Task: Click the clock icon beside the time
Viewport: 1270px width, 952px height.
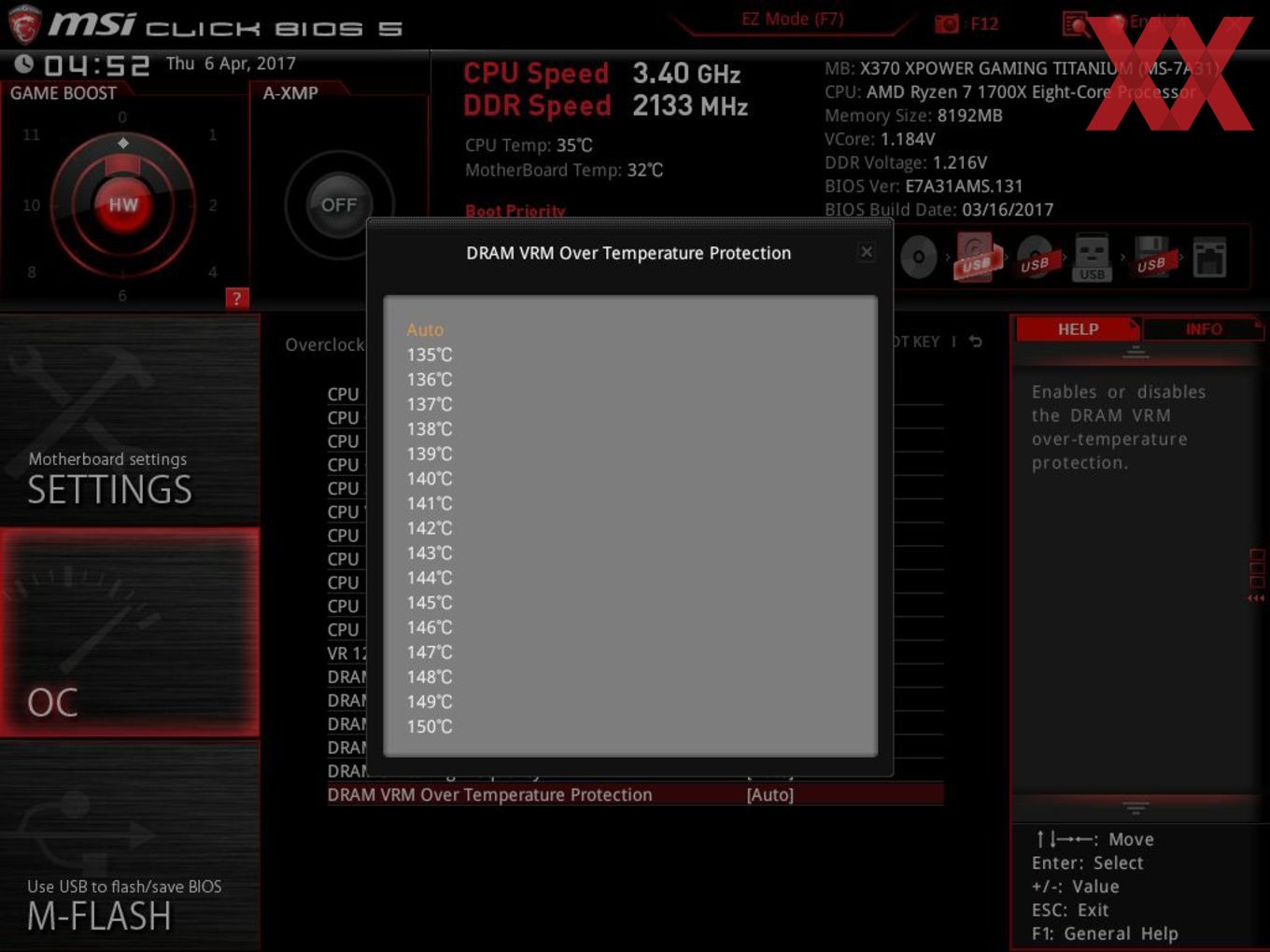Action: pos(23,64)
